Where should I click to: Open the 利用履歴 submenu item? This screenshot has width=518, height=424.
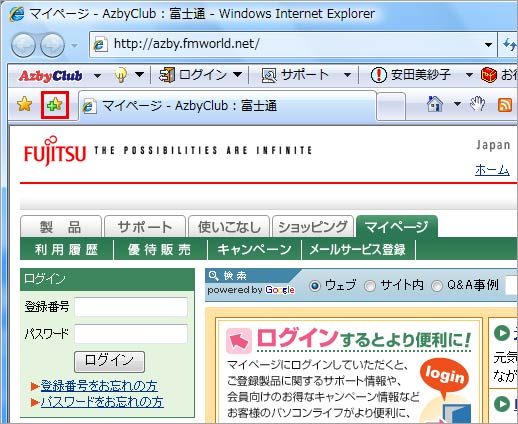(67, 249)
